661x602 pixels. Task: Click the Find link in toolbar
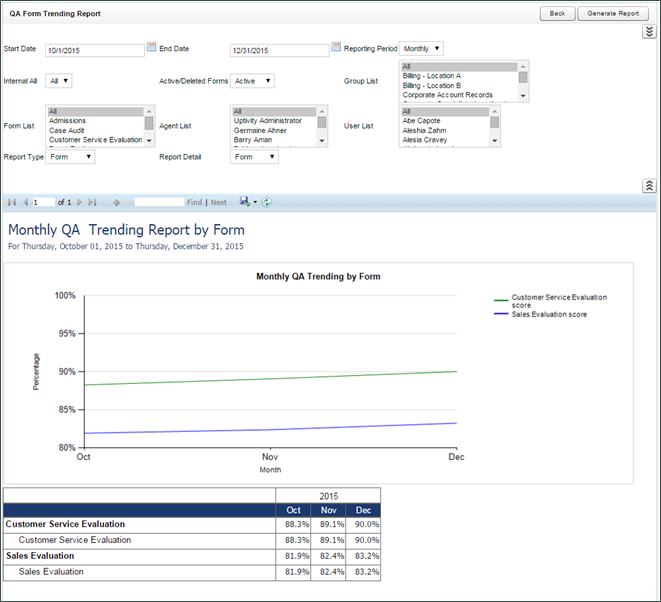[194, 202]
